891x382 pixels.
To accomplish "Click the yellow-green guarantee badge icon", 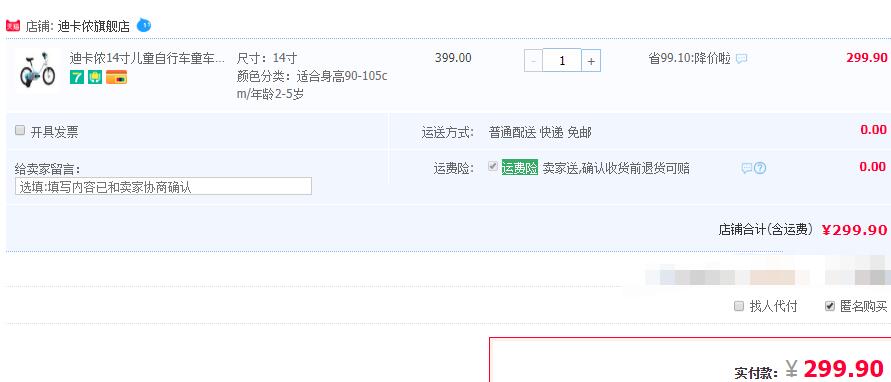I will click(95, 77).
